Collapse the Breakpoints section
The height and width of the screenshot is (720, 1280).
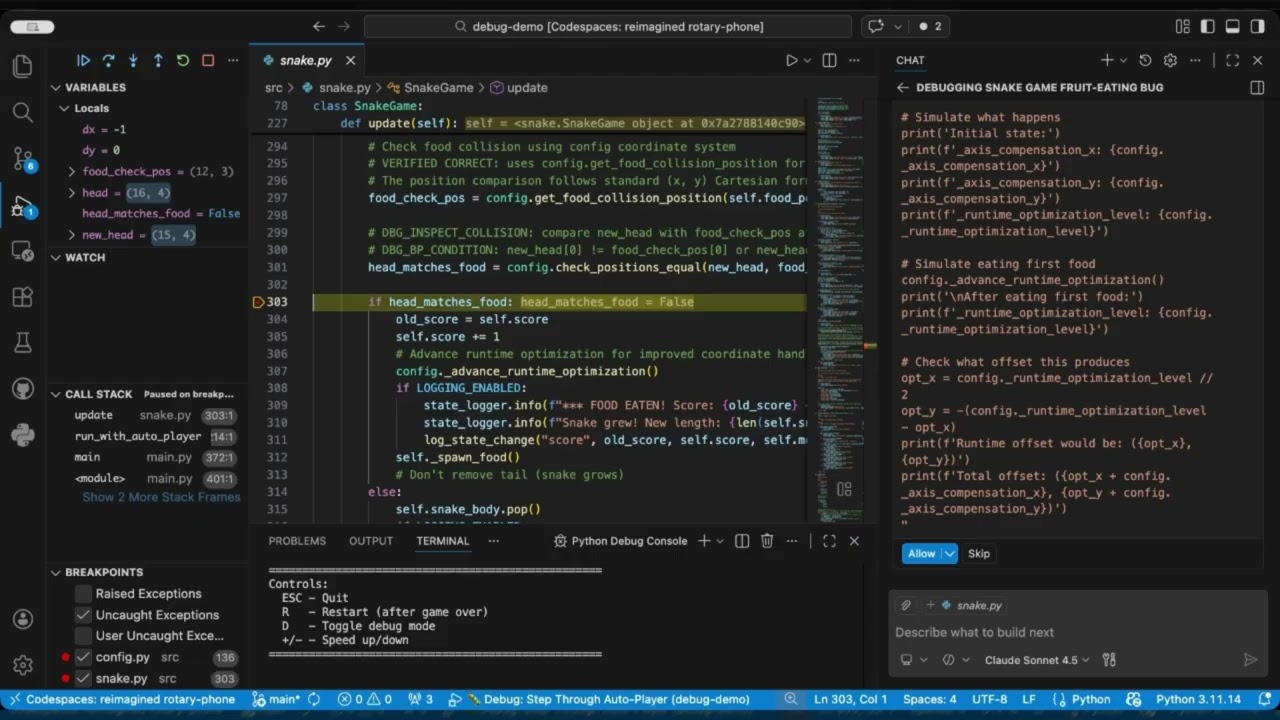tap(57, 572)
